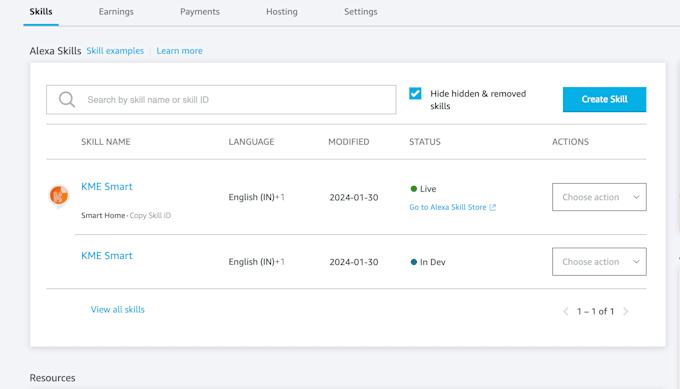This screenshot has width=680, height=389.
Task: Click Go to Alexa Skill Store link
Action: click(x=448, y=207)
